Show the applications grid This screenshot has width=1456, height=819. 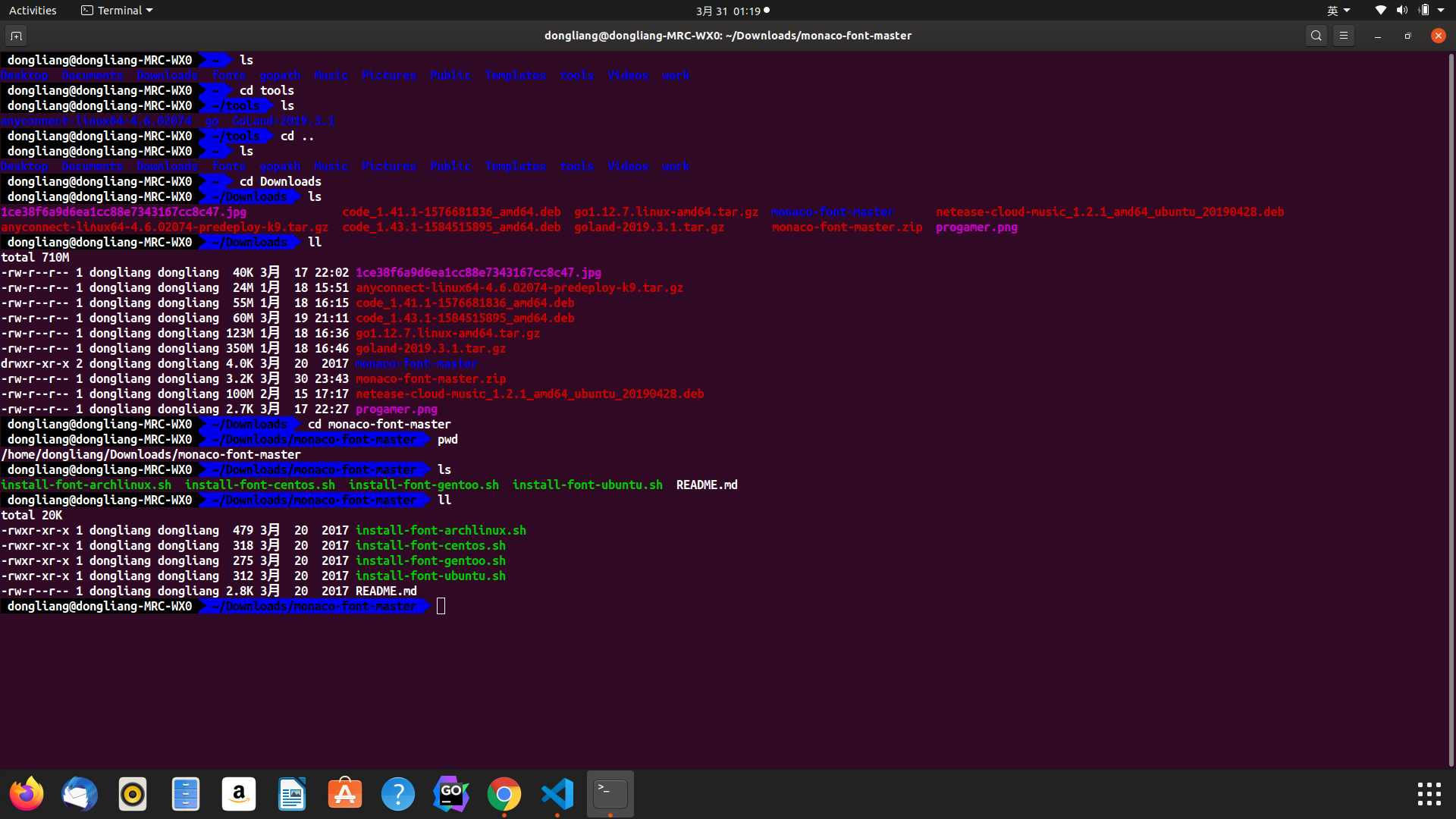tap(1429, 794)
